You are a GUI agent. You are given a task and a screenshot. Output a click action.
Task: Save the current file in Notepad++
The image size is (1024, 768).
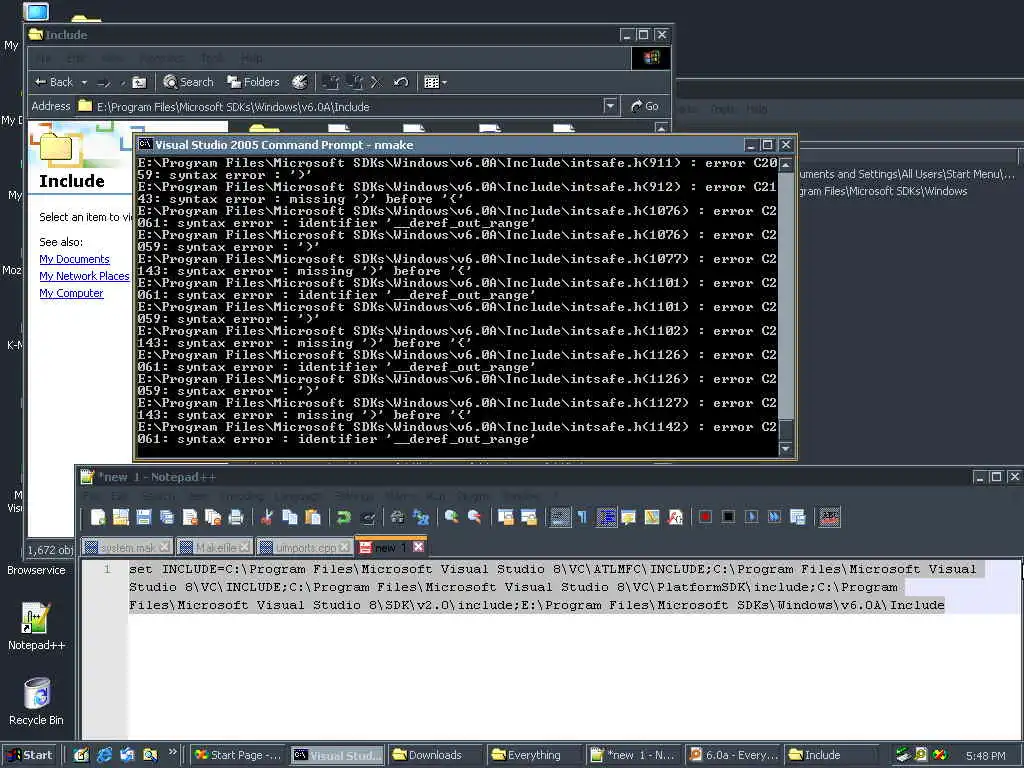144,518
